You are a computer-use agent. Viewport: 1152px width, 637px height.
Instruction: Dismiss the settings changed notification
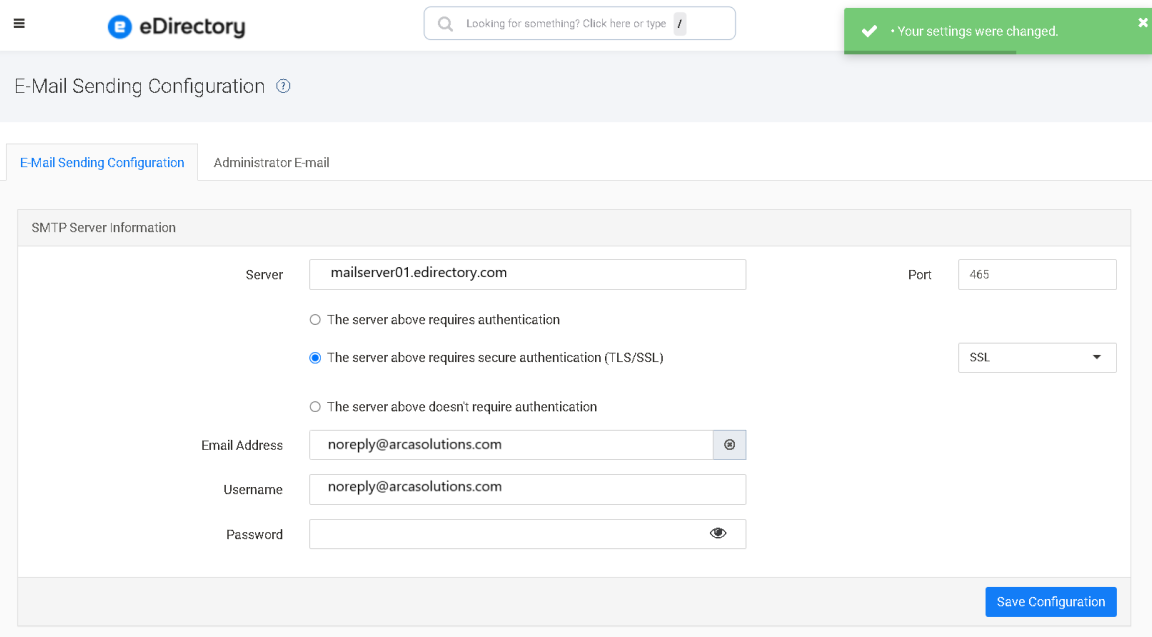[1142, 23]
